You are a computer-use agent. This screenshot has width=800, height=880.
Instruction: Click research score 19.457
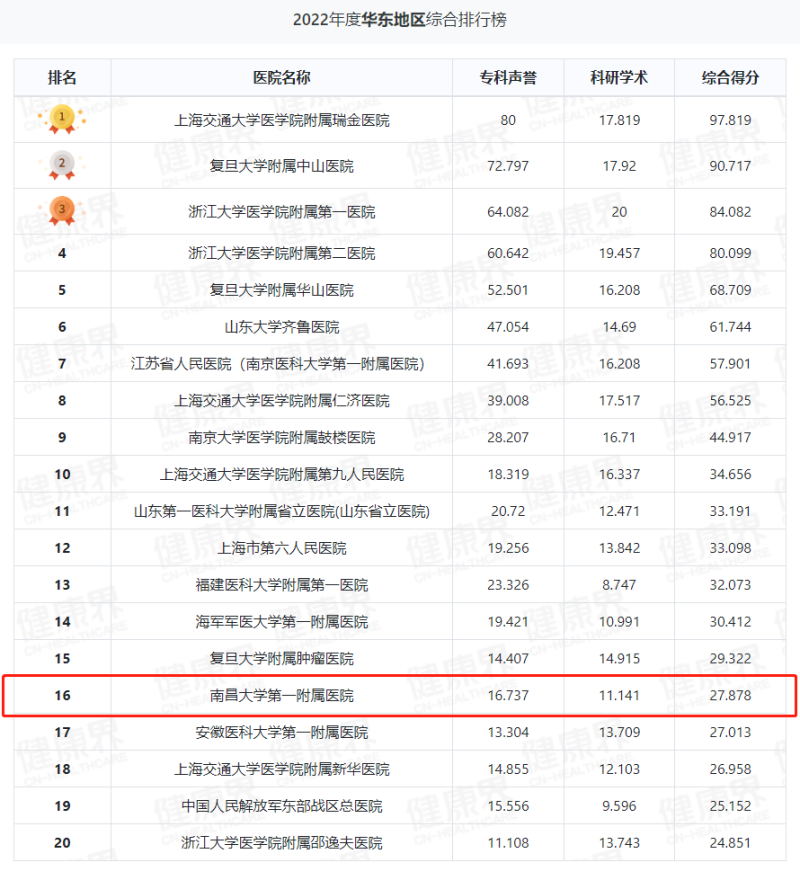pyautogui.click(x=619, y=253)
